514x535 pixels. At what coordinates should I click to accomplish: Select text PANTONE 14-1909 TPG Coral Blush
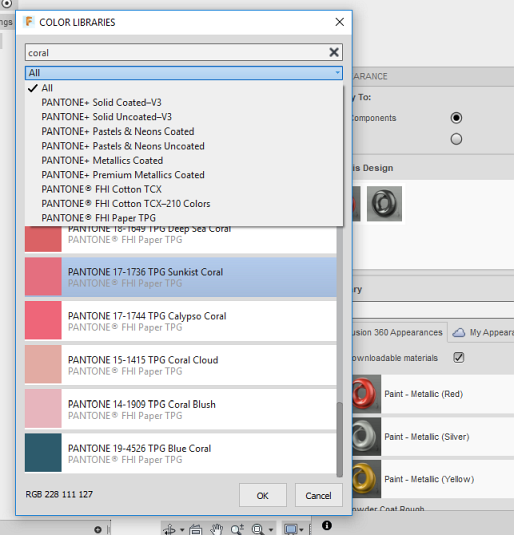(142, 404)
